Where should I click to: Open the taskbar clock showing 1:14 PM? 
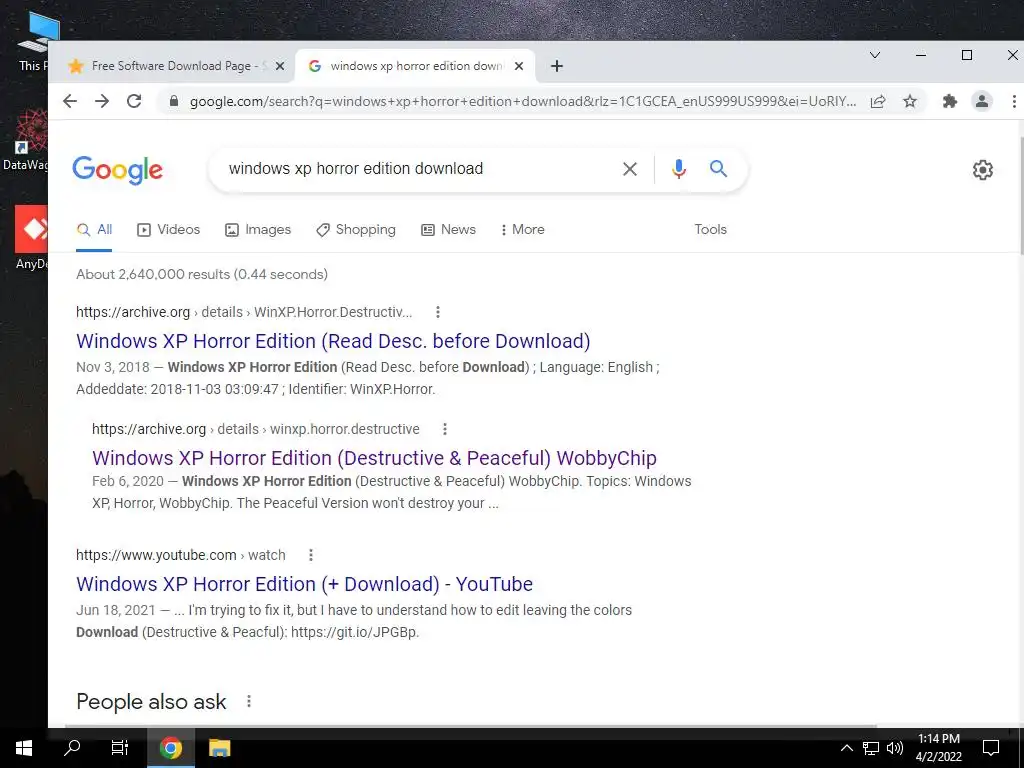point(938,748)
